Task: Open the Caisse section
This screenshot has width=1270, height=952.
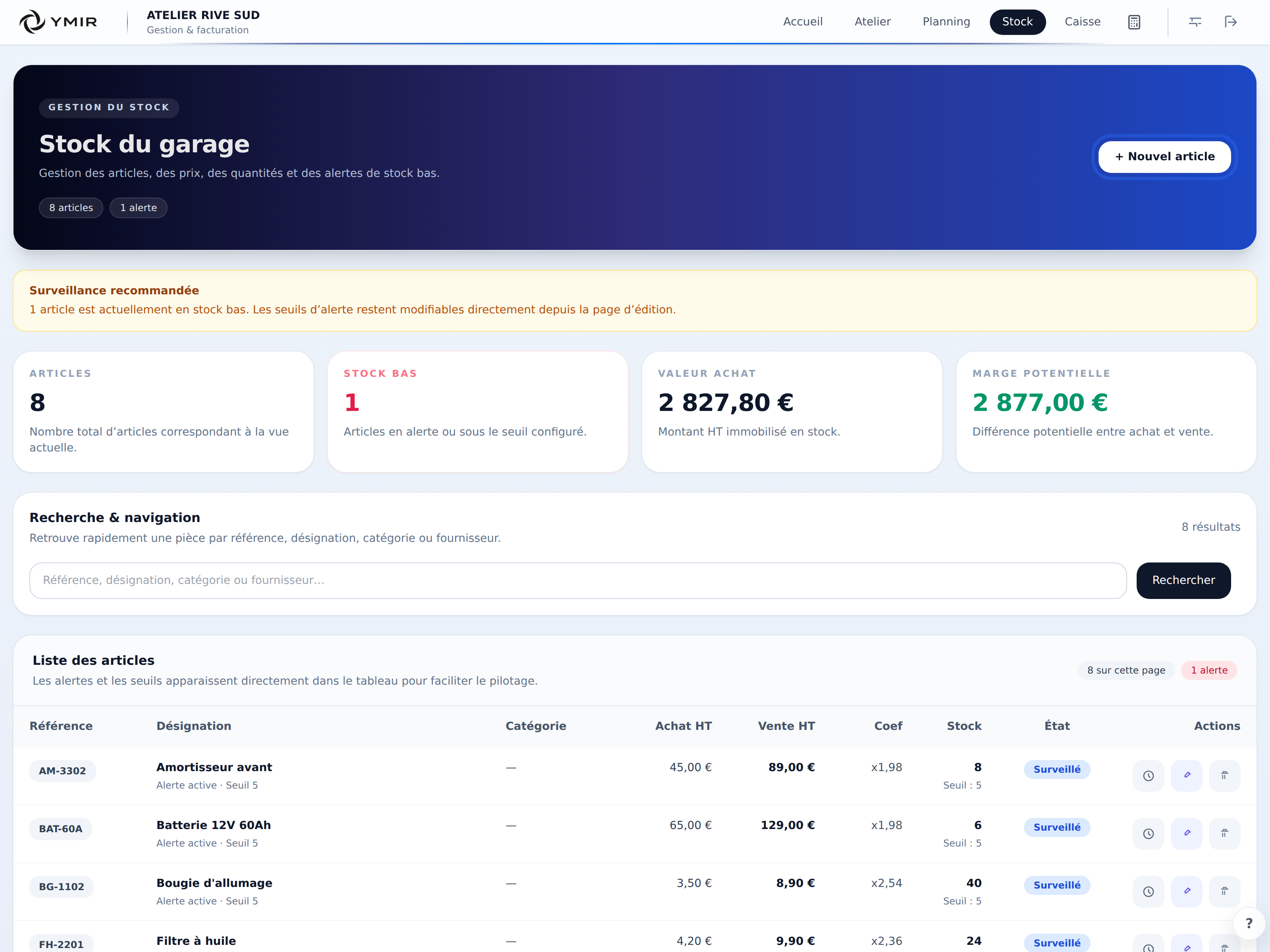Action: point(1082,22)
